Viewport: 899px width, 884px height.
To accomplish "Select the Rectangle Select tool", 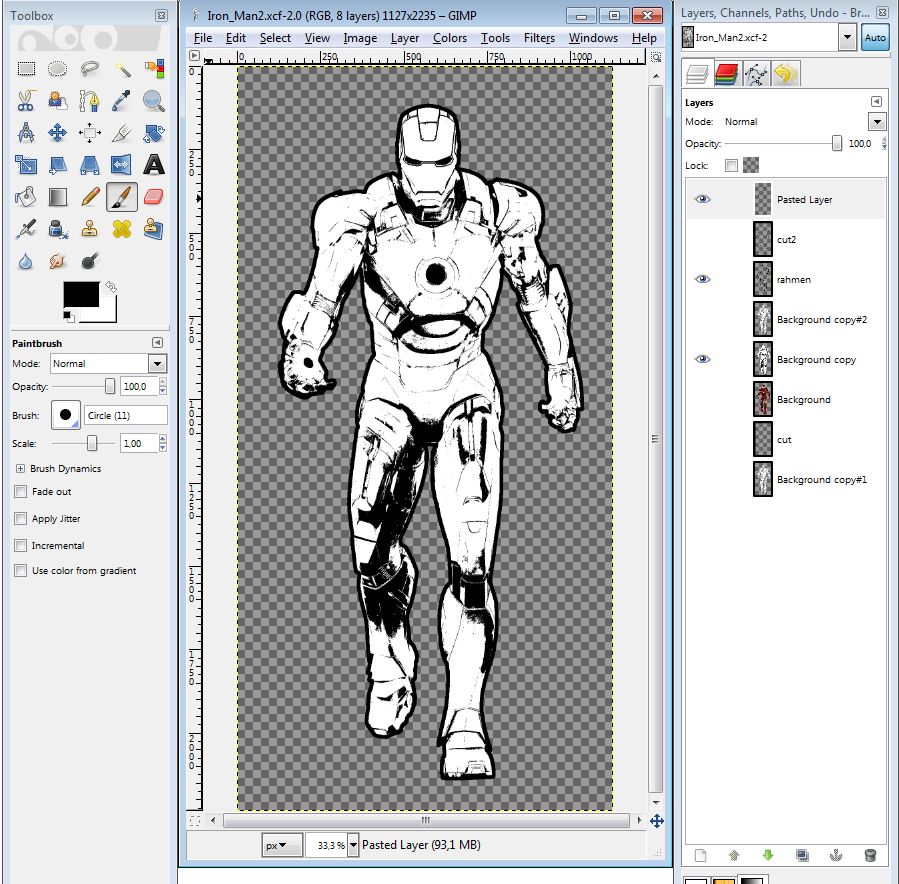I will click(x=26, y=69).
